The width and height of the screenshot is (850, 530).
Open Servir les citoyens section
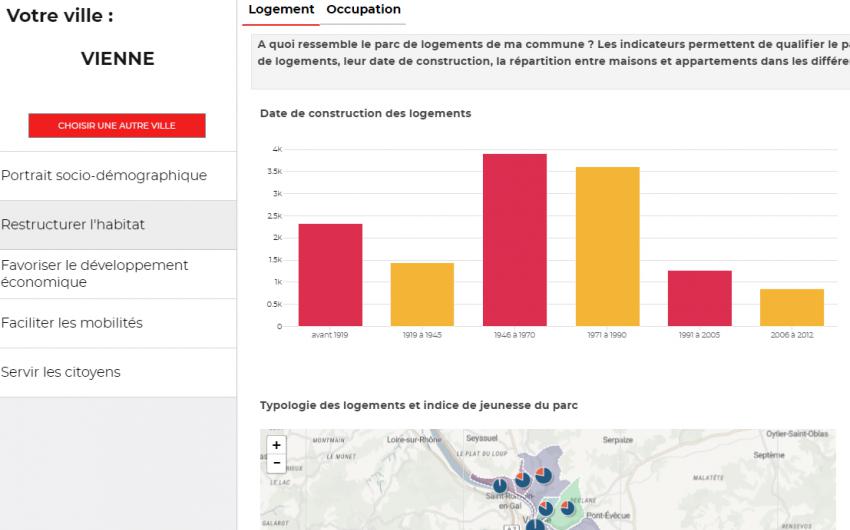118,372
